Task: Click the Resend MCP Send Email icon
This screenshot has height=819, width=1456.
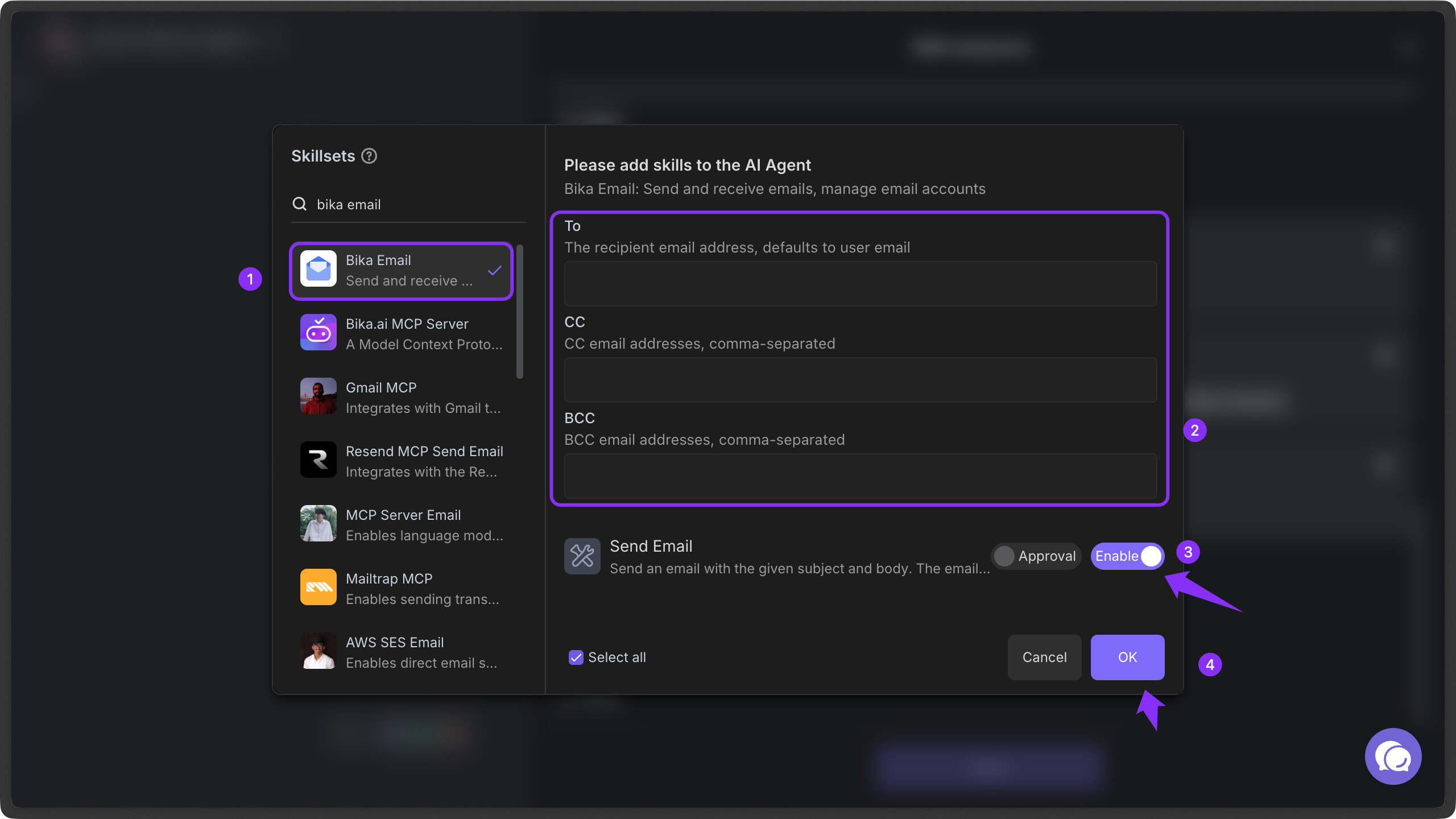Action: point(318,461)
